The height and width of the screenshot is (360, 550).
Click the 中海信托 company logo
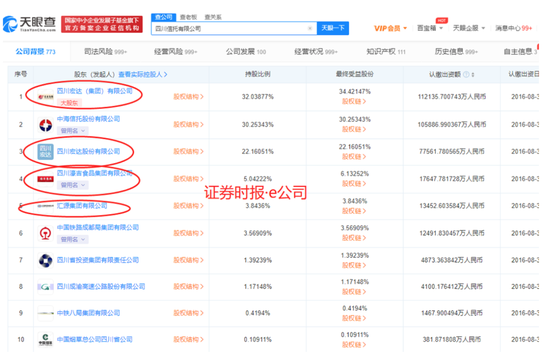(x=46, y=125)
